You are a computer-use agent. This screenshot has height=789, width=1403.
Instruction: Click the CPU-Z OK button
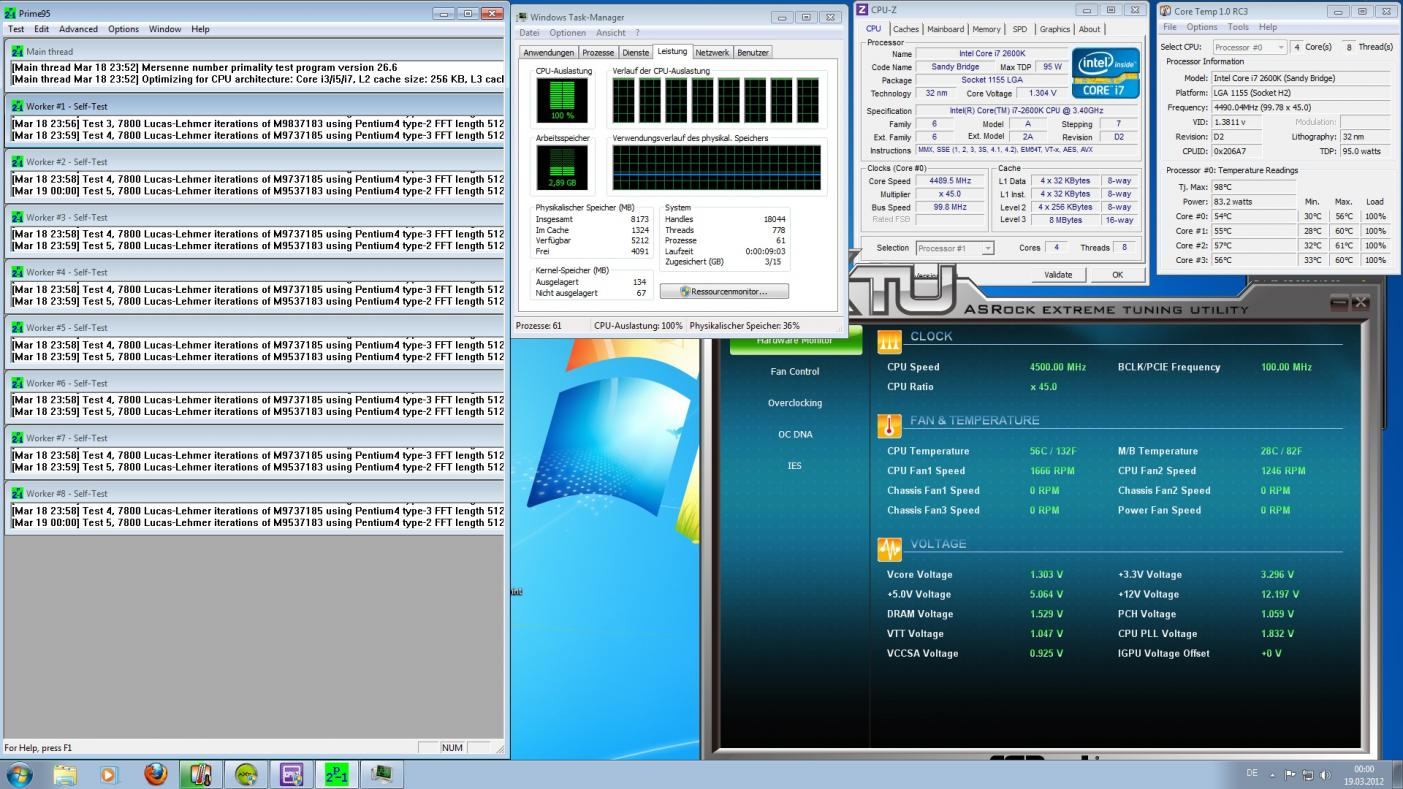point(1117,274)
